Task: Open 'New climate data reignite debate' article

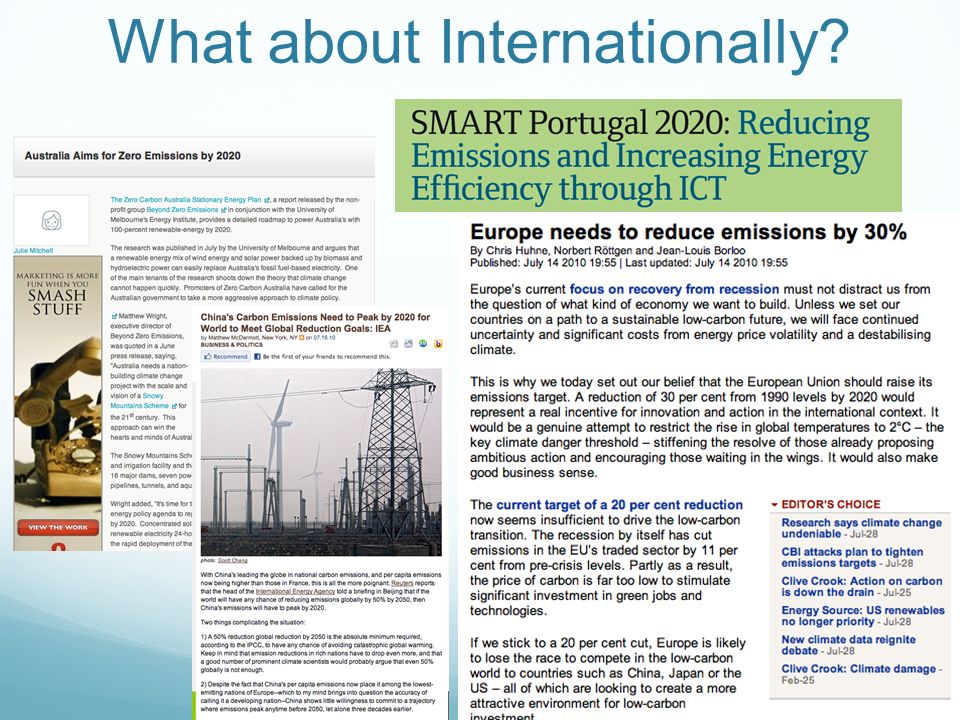Action: (848, 645)
